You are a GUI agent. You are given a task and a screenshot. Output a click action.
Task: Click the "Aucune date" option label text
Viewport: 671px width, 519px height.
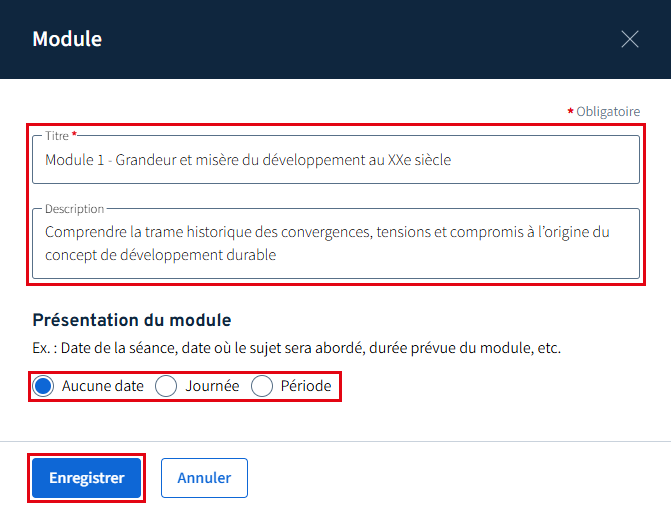pyautogui.click(x=103, y=386)
